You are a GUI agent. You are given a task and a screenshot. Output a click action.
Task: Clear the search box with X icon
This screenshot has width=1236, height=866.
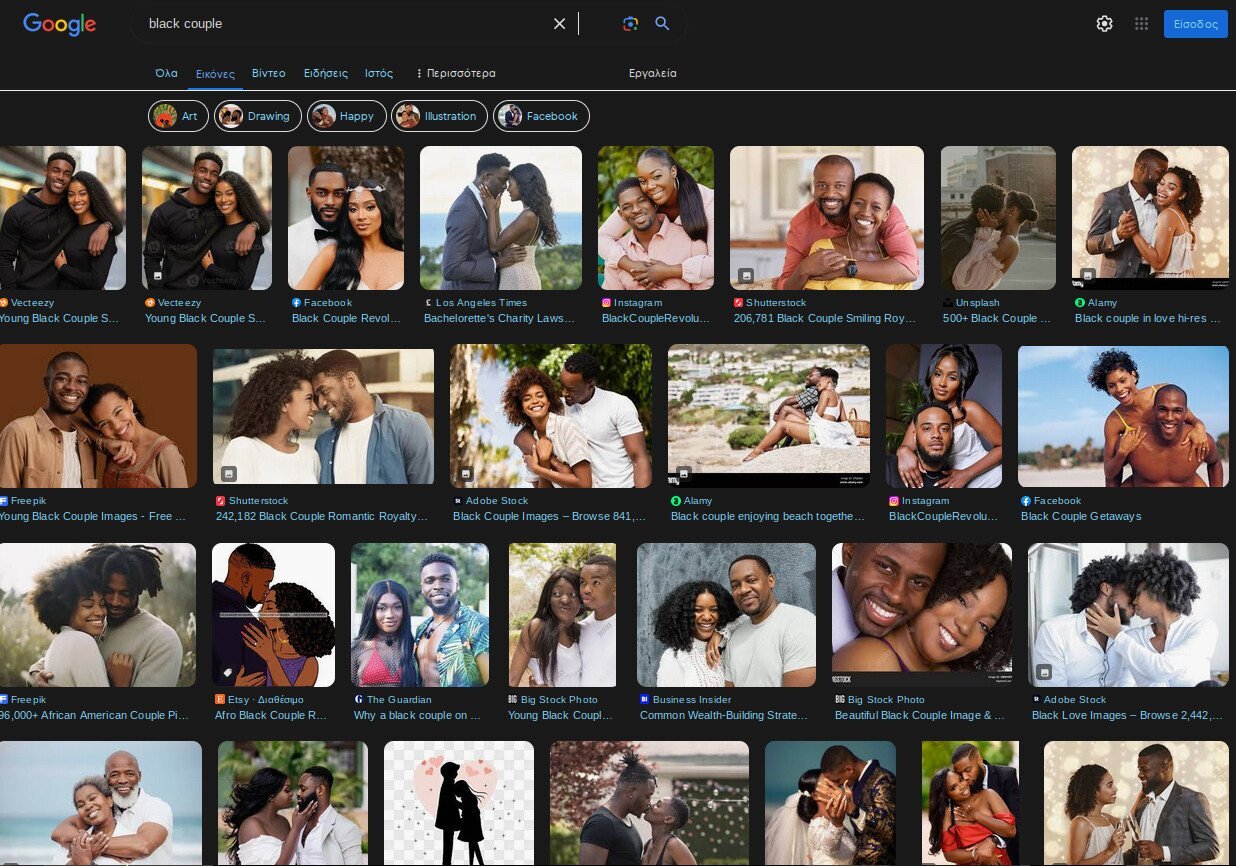tap(560, 23)
